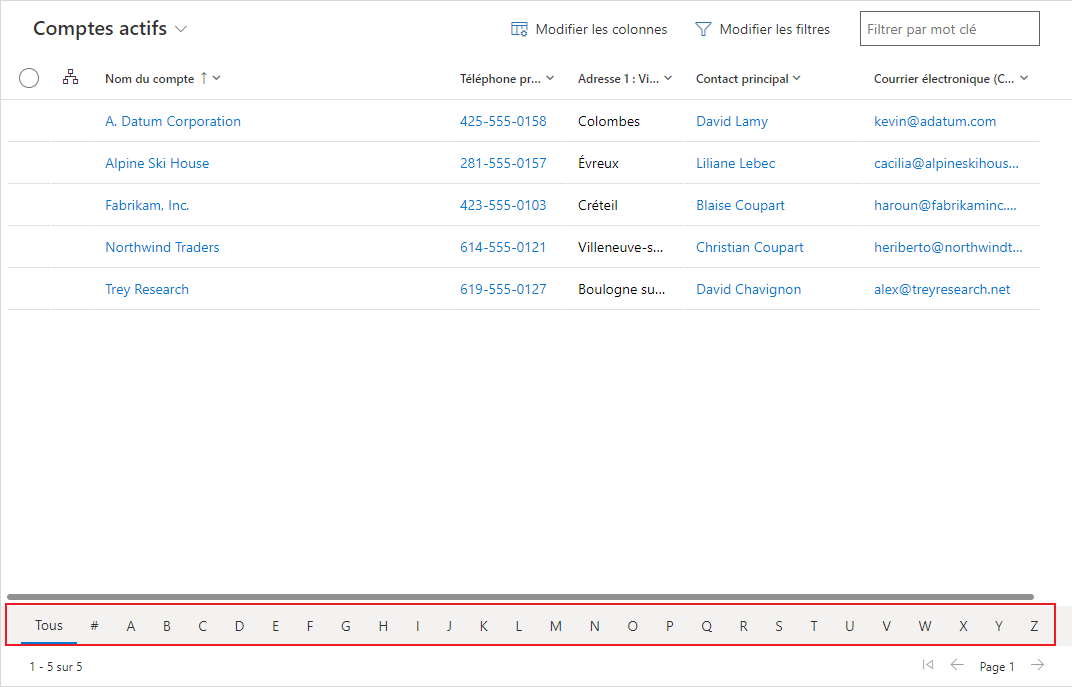Open Northwind Traders account
Screen dimensions: 1072x687
[162, 247]
